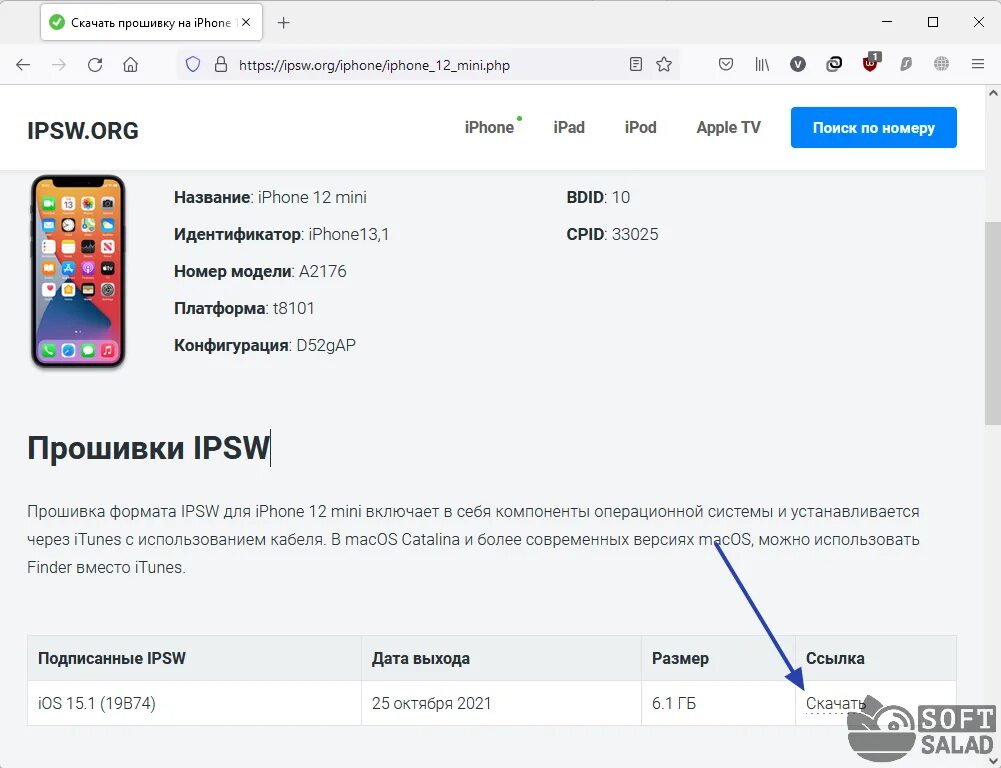The width and height of the screenshot is (1001, 768).
Task: Open a new browser tab
Action: coord(283,23)
